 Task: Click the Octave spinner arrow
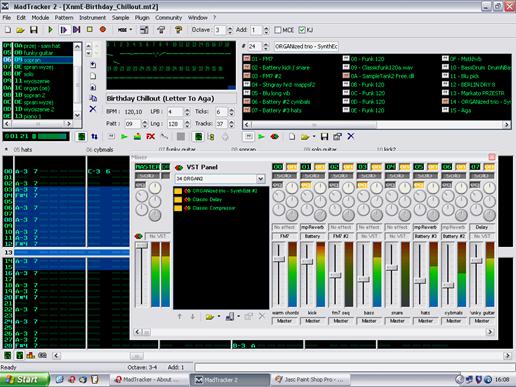tap(229, 30)
